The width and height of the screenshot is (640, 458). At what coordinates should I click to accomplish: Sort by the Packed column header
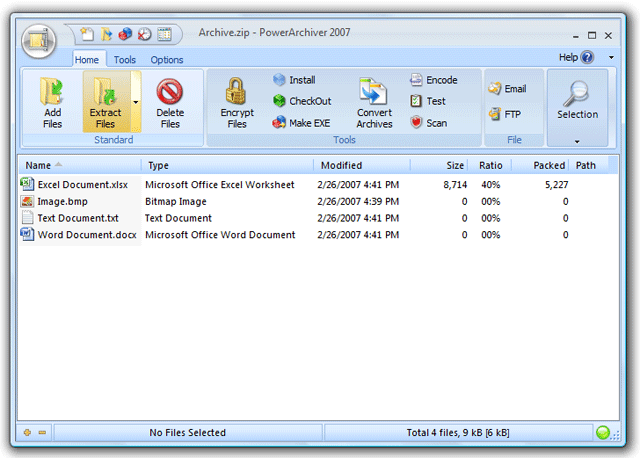pos(540,165)
